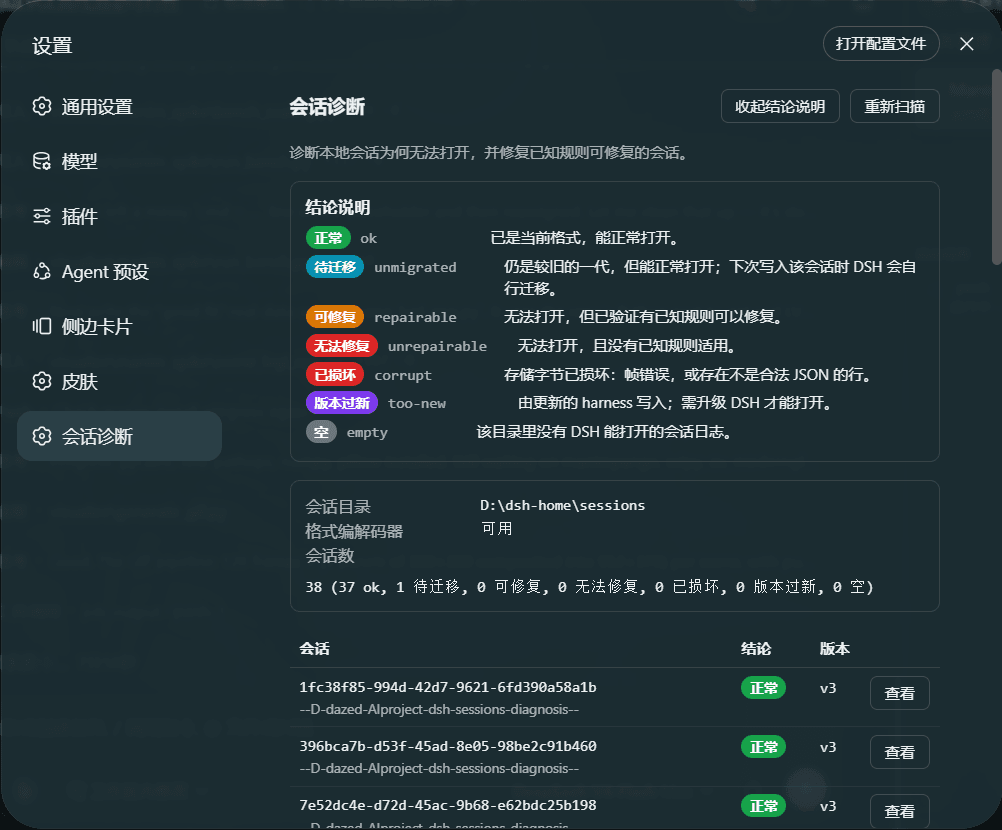Viewport: 1002px width, 830px height.
Task: Open the 侧边卡片 settings section
Action: 119,327
